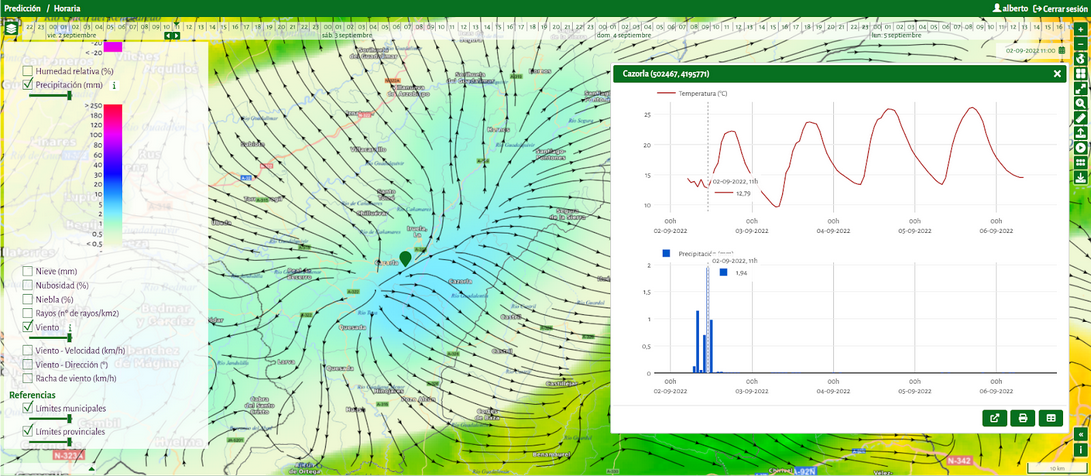
Task: Adjust Límites municipales opacity slider
Action: [x=50, y=418]
